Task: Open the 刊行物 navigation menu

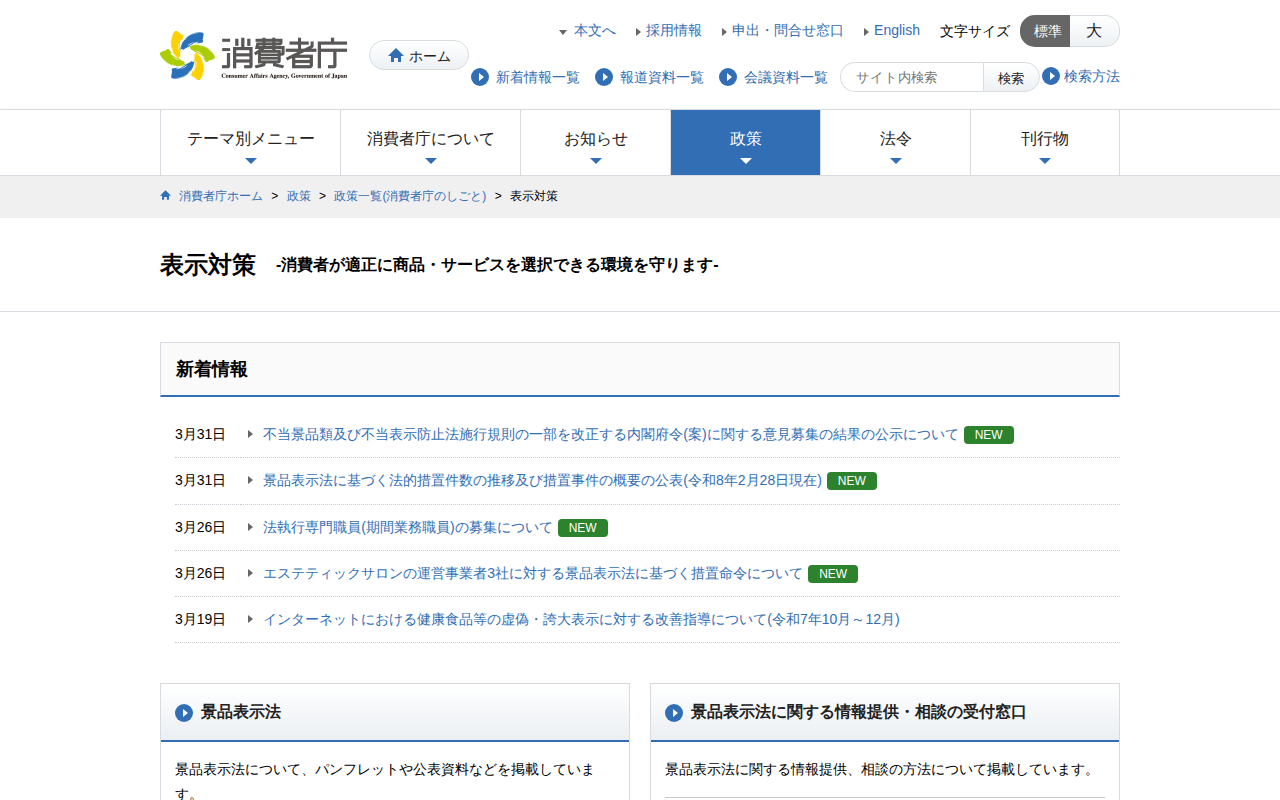Action: pyautogui.click(x=1044, y=142)
